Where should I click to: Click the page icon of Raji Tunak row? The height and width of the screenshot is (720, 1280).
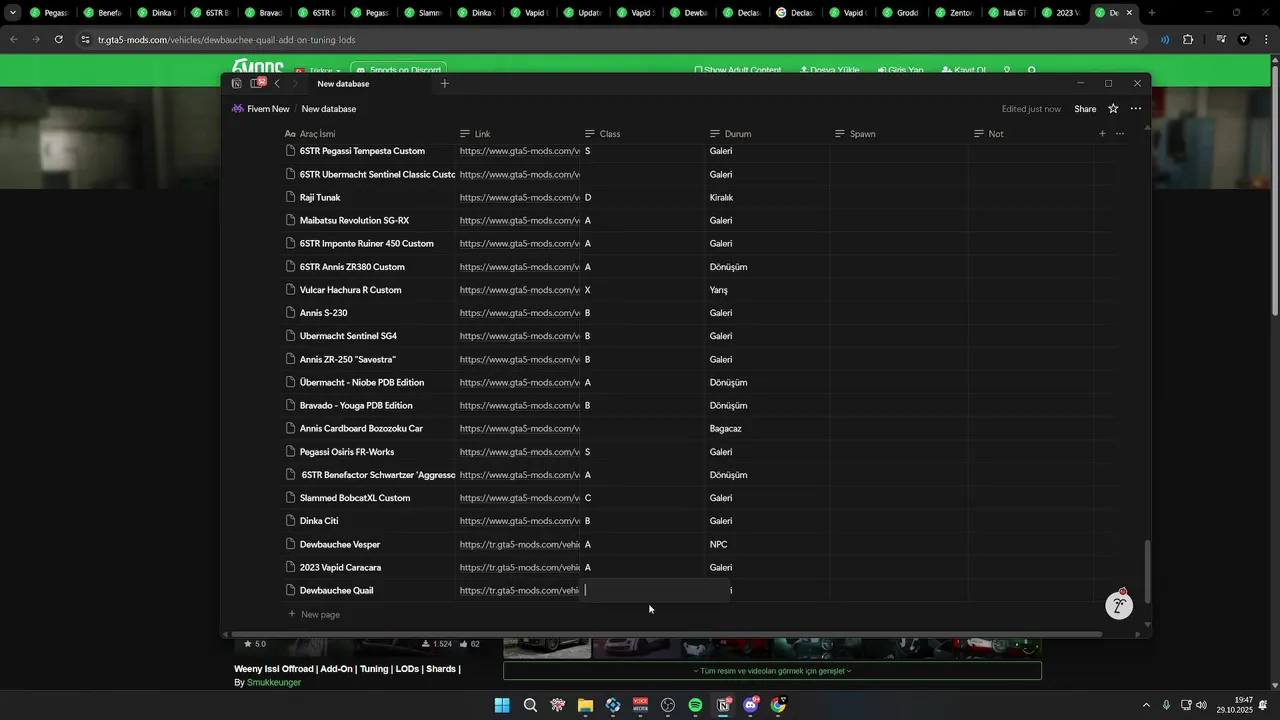click(291, 198)
